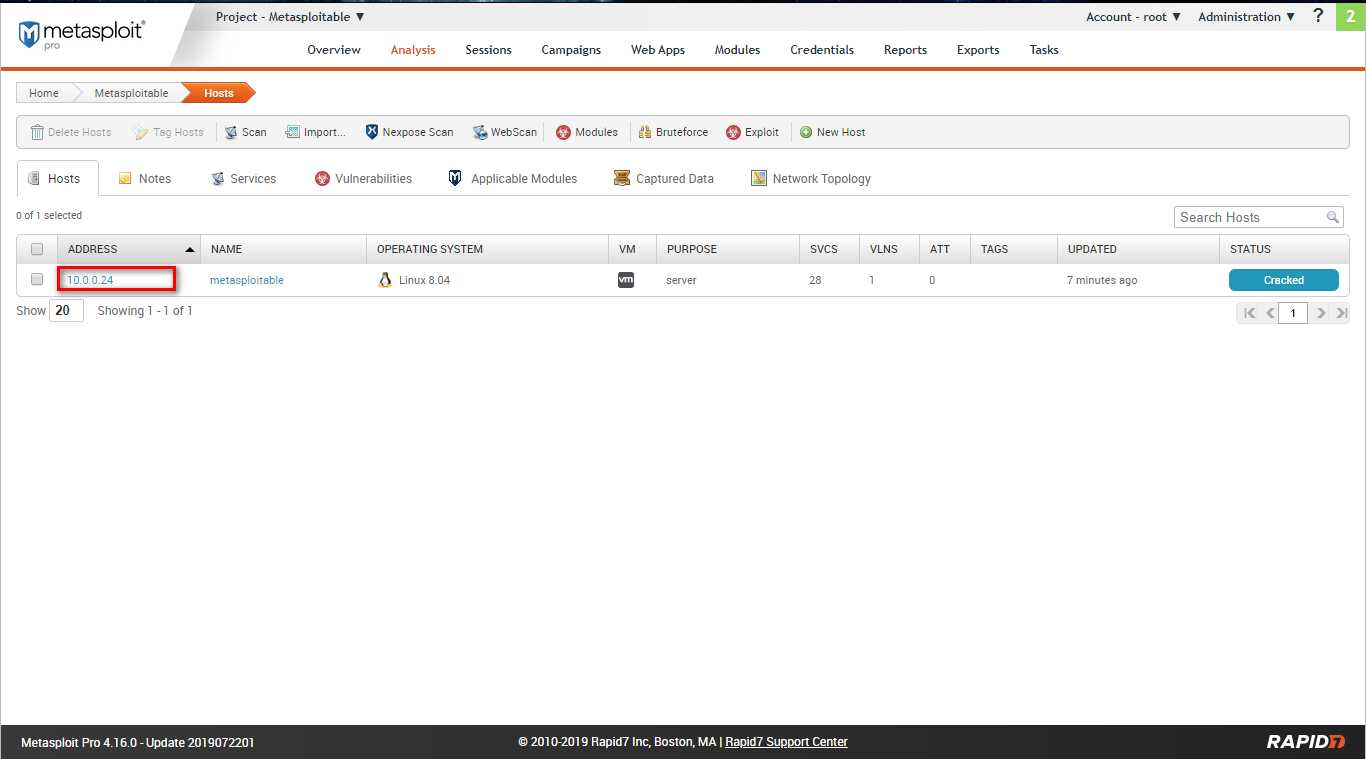Click the Scan toolbar icon

tap(231, 132)
